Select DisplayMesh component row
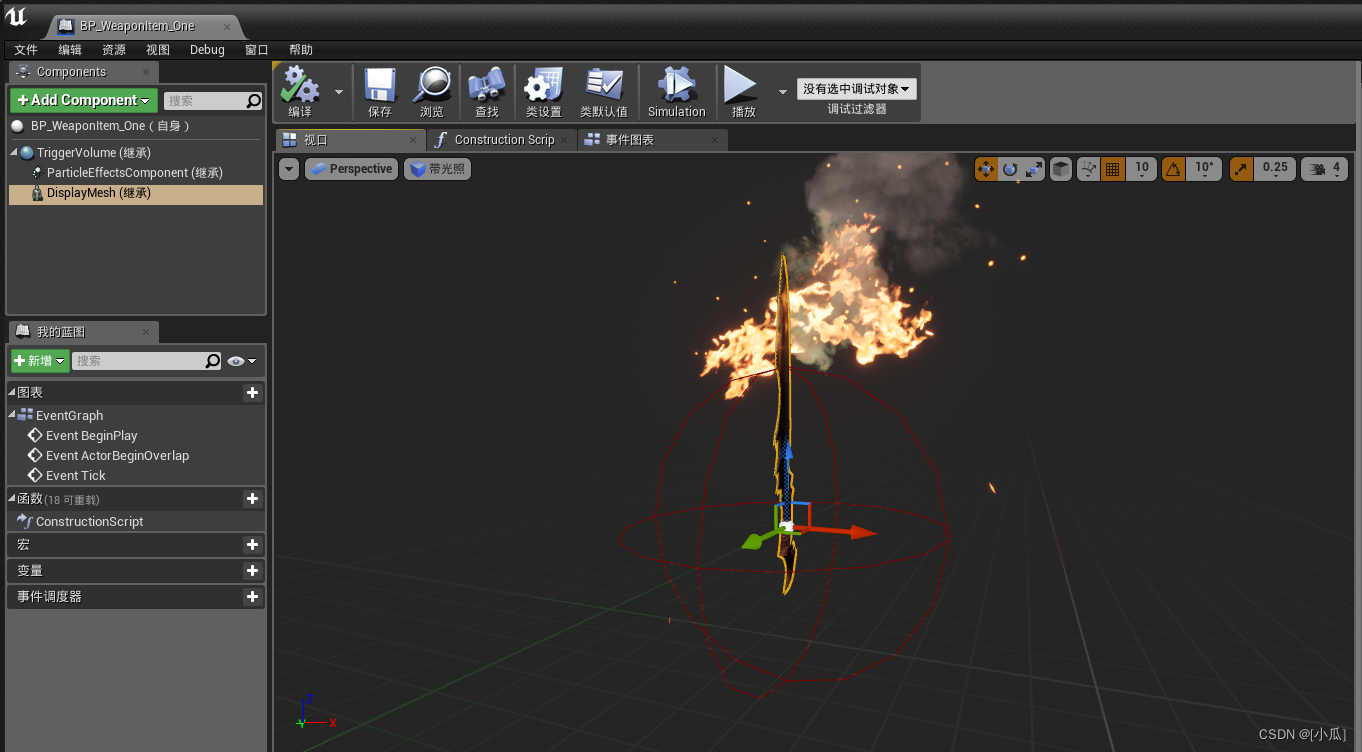The image size is (1362, 752). 136,193
